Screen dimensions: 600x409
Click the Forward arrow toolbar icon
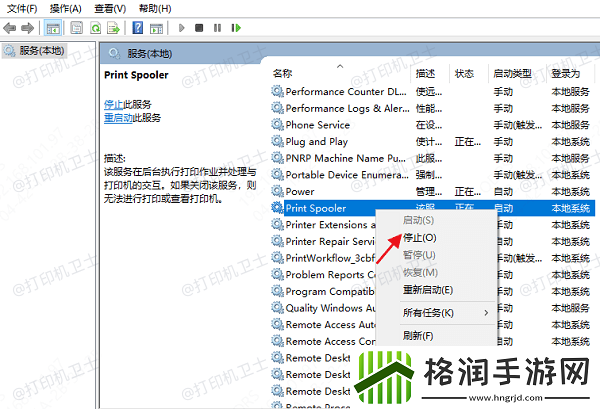[x=27, y=28]
